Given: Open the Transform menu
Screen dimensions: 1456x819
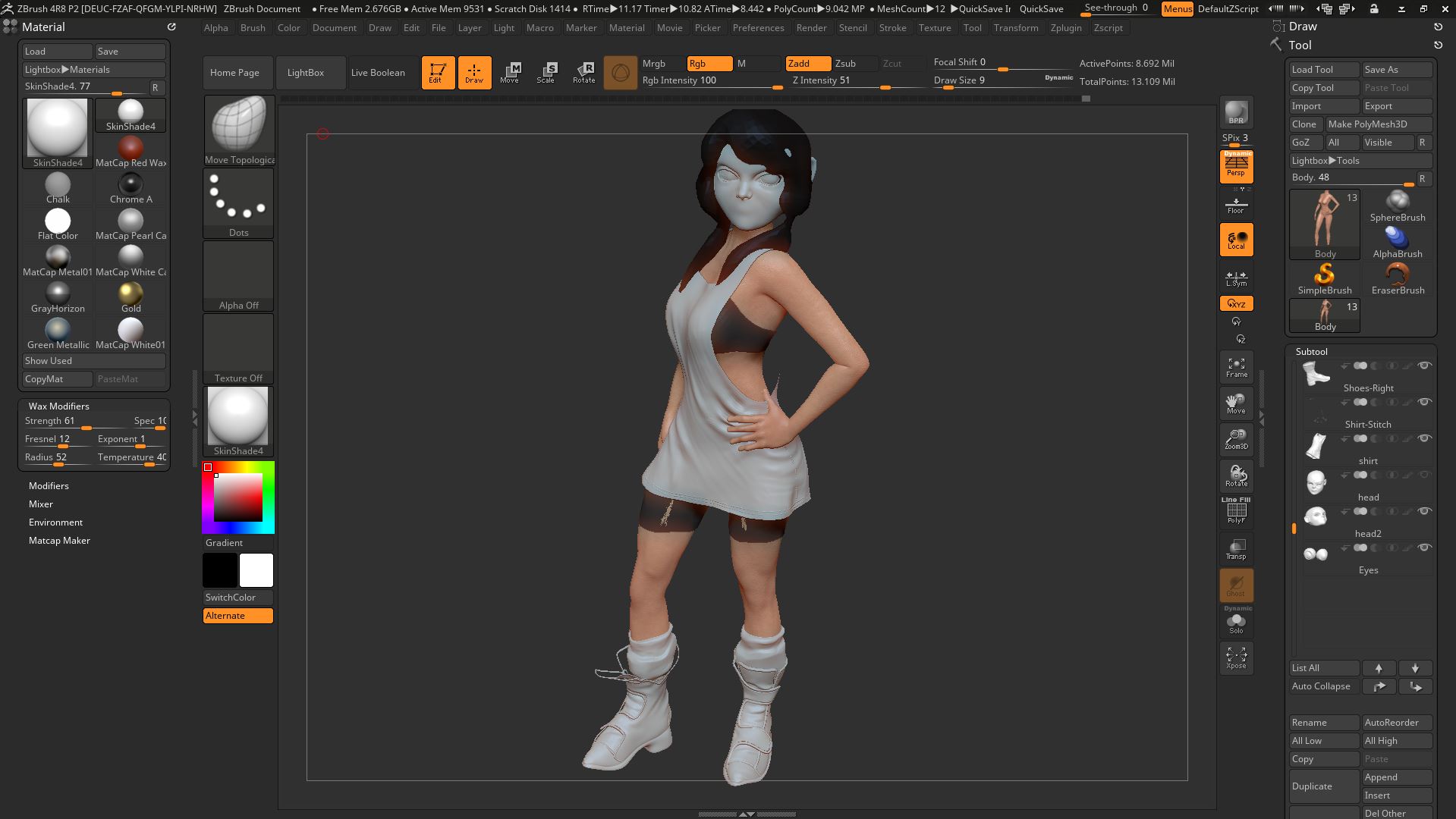Looking at the screenshot, I should coord(1016,28).
